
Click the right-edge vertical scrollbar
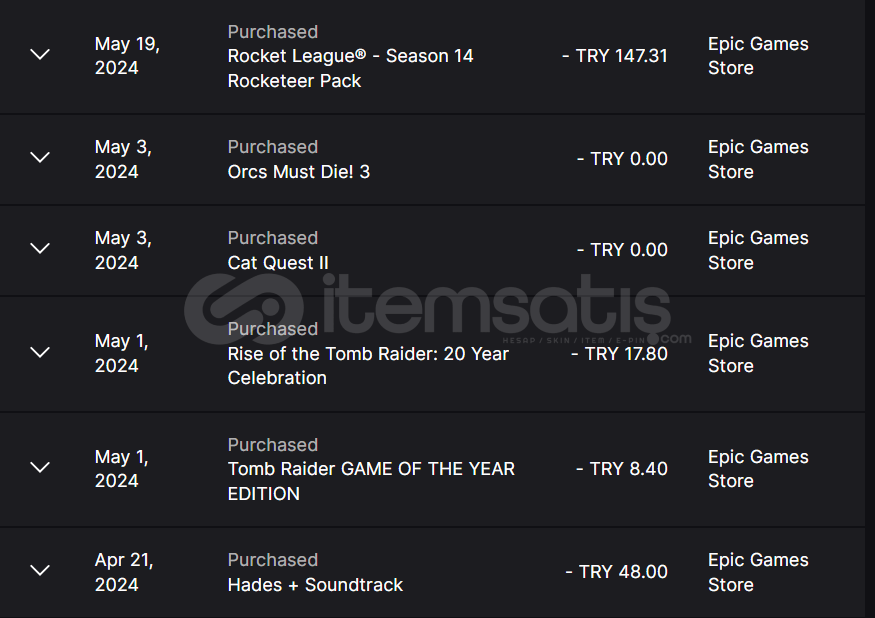click(869, 309)
